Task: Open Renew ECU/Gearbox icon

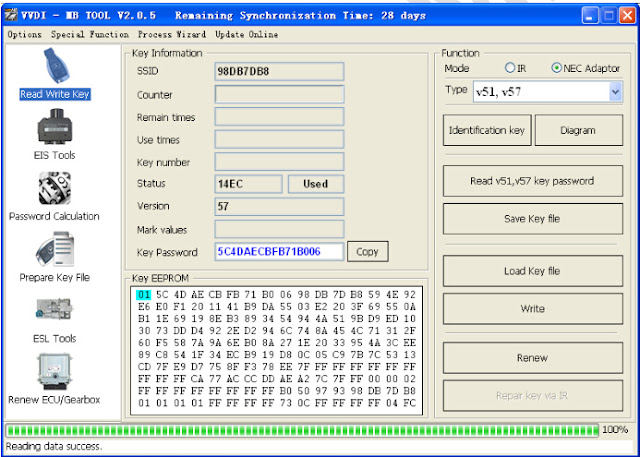Action: coord(54,372)
